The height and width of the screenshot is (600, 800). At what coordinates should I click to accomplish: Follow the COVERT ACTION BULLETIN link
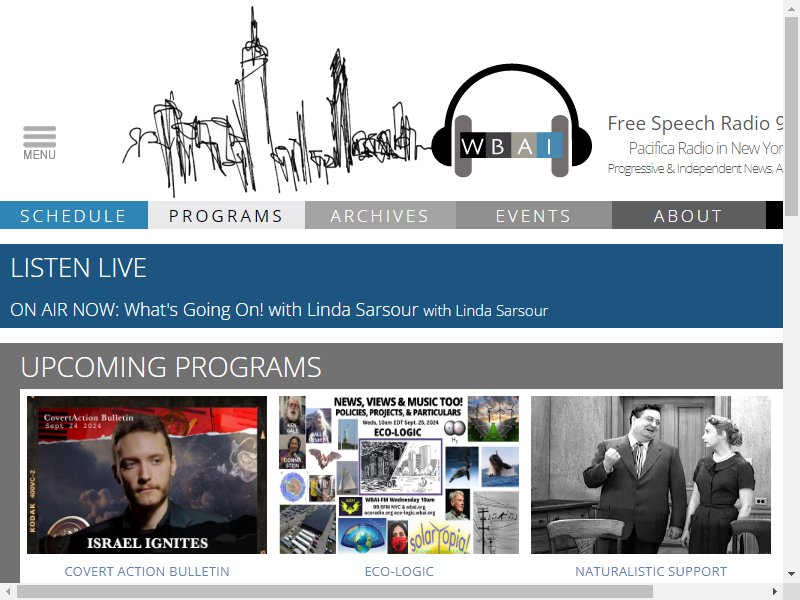(x=147, y=571)
